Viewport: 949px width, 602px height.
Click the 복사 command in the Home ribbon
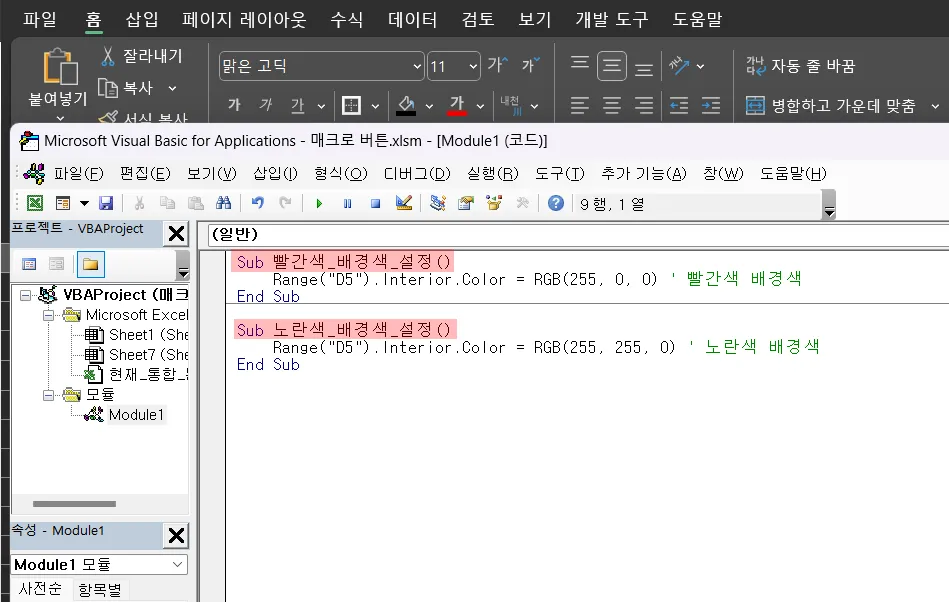point(135,89)
